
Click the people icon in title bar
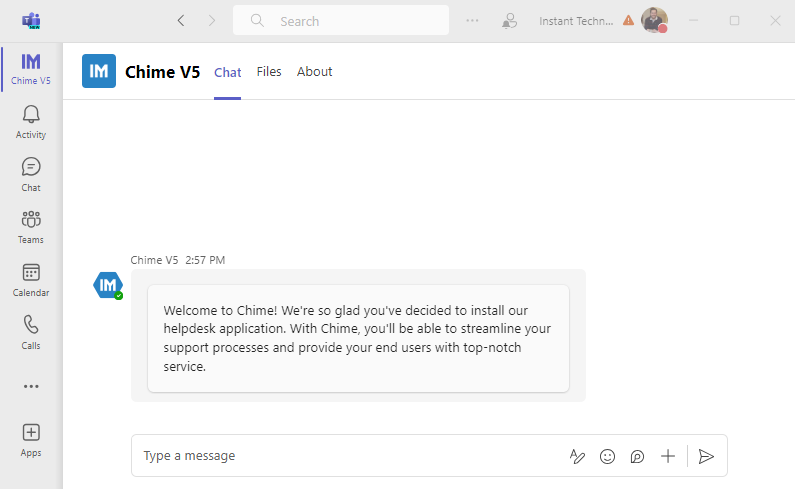(x=509, y=21)
